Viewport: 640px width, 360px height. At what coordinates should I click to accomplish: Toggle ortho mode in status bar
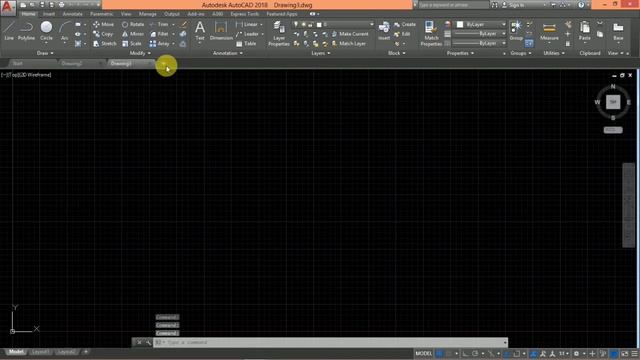pos(465,353)
